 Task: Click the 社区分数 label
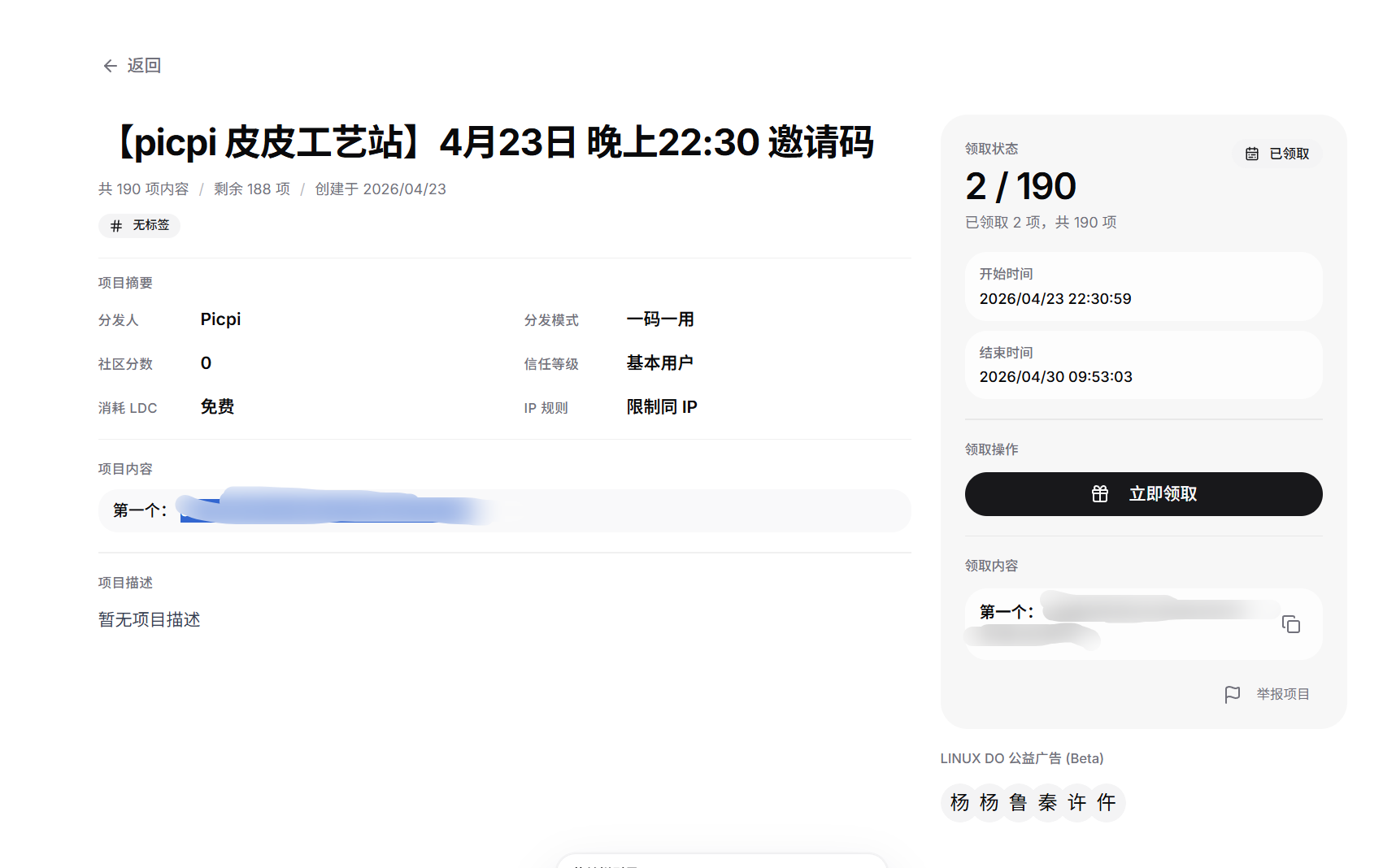point(125,364)
